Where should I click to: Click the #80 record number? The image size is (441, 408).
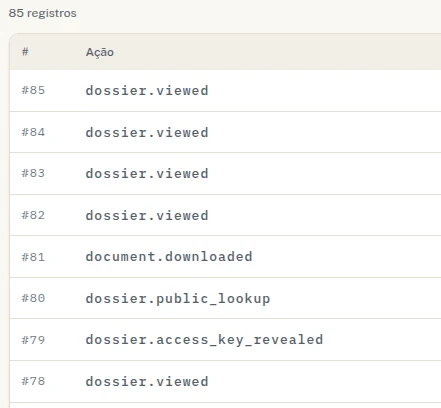(33, 298)
